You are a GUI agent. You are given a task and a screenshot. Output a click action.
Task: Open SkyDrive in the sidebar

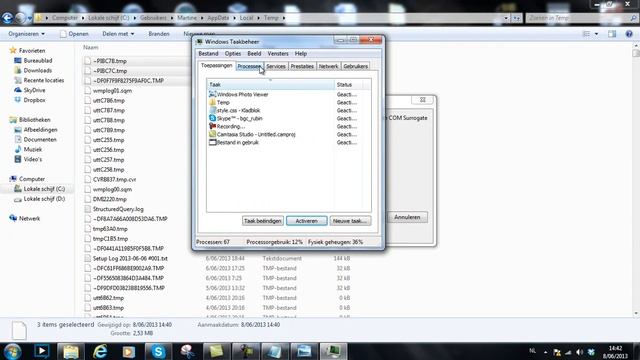[x=30, y=90]
